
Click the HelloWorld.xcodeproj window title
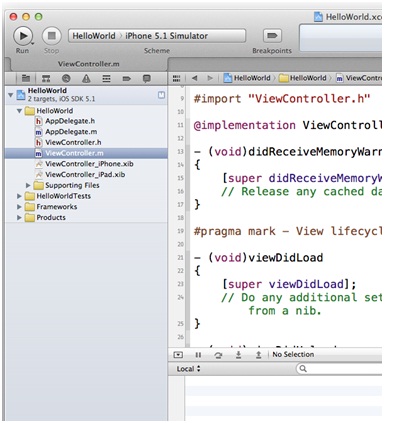coord(348,17)
